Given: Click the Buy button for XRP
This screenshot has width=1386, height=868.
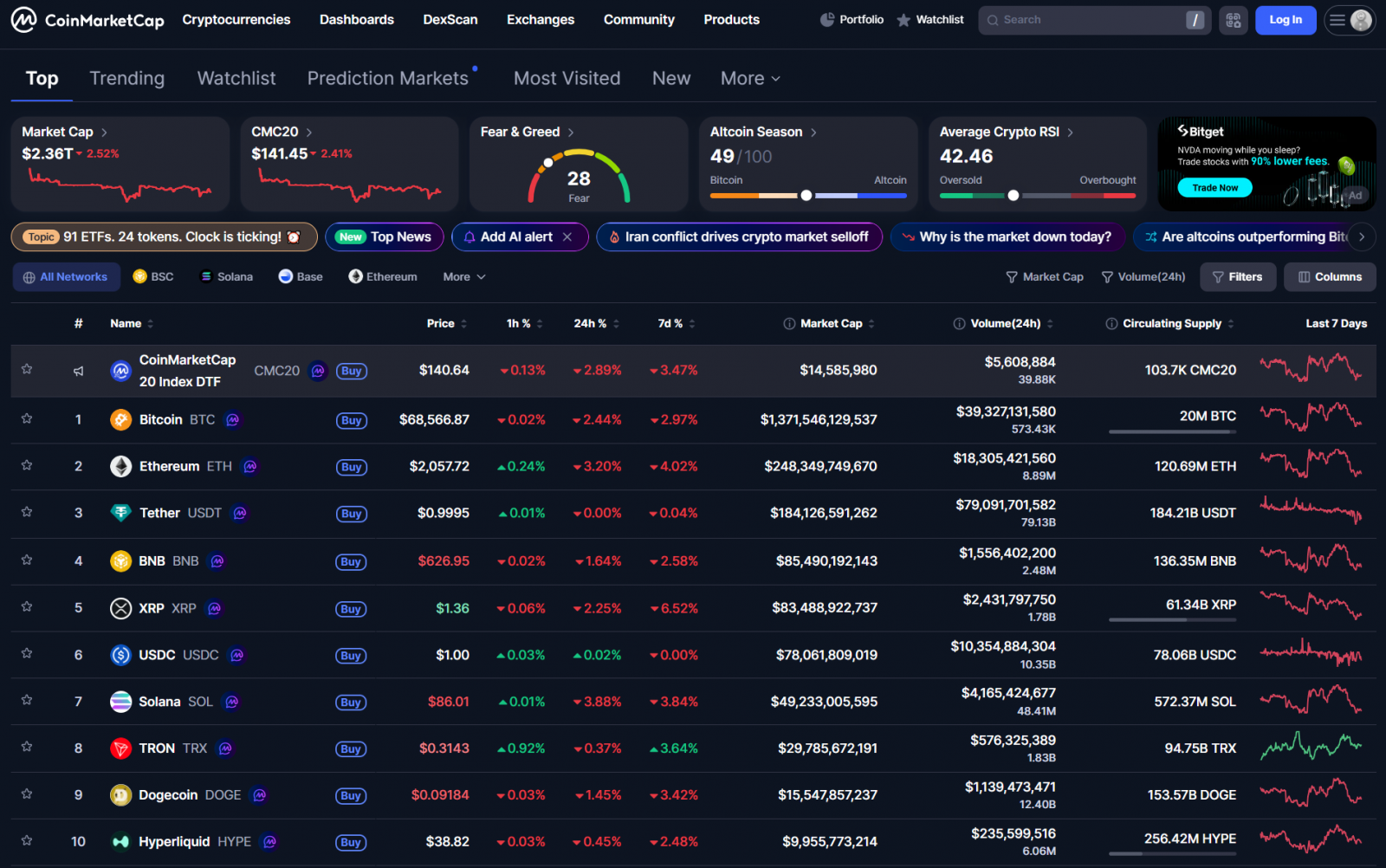Looking at the screenshot, I should [351, 609].
